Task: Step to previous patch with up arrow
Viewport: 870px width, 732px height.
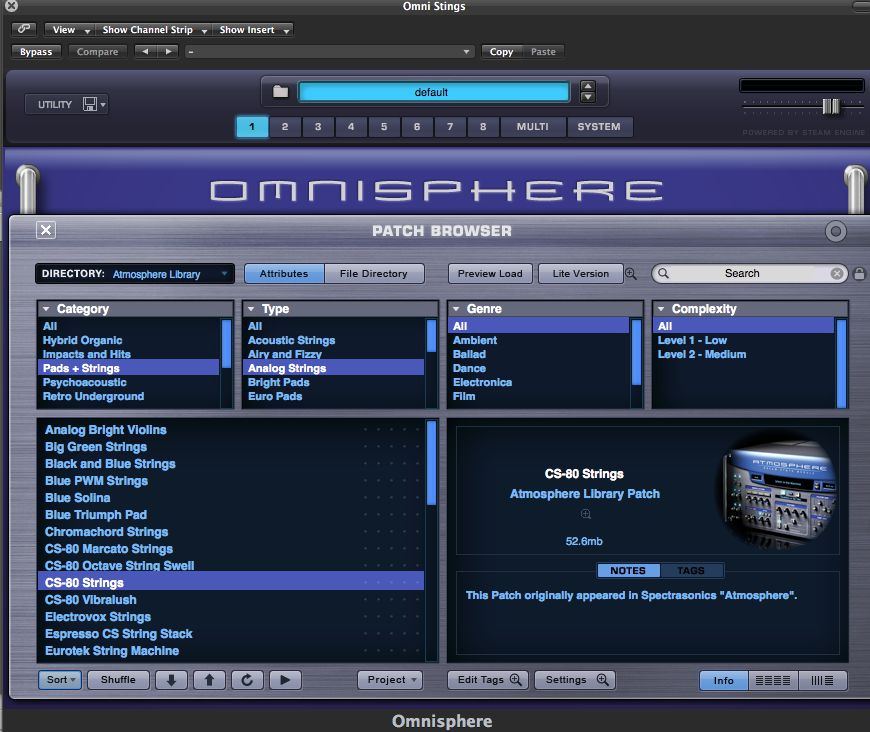Action: pos(209,680)
